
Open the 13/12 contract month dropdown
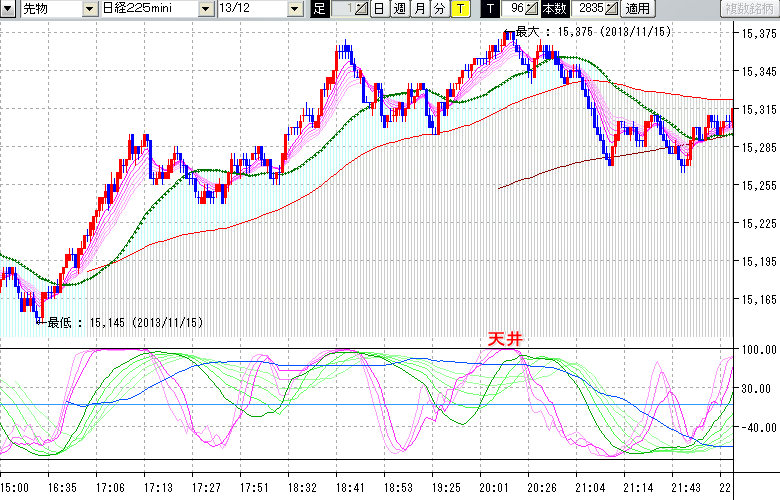[294, 9]
